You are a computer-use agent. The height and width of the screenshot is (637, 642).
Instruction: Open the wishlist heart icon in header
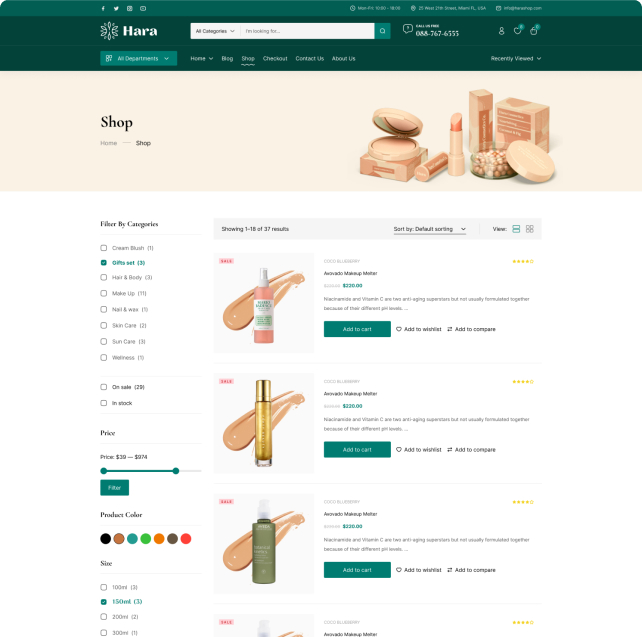tap(518, 31)
